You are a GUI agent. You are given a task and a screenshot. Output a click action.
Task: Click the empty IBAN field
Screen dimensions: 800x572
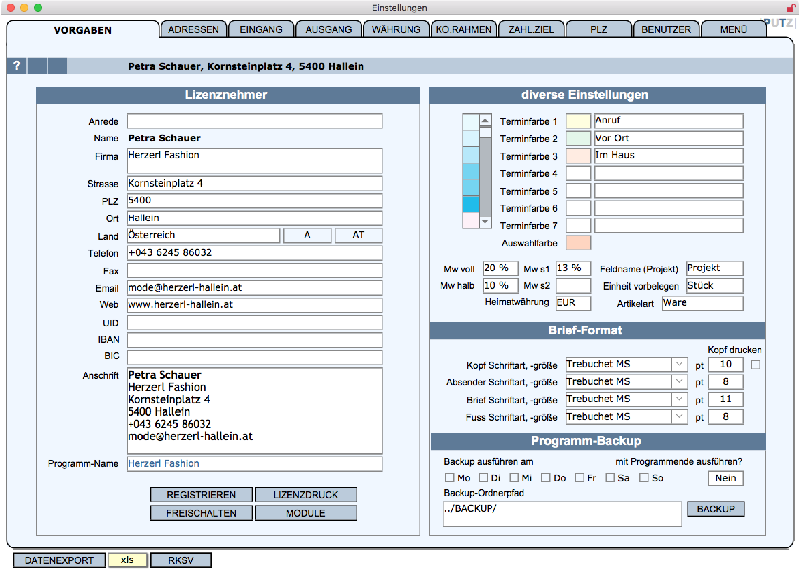coord(255,340)
